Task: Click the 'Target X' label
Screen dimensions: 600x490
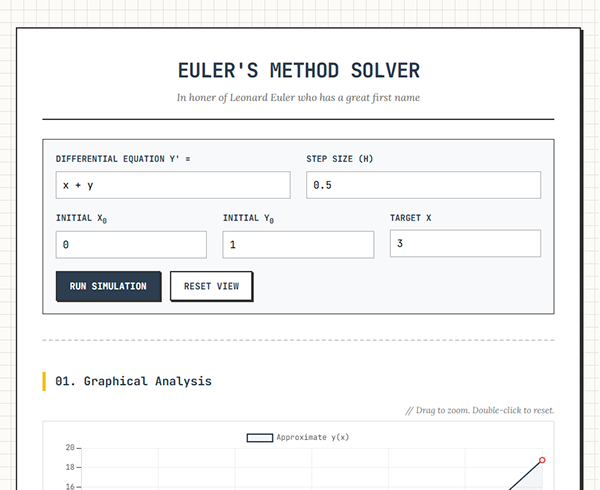Action: coord(411,218)
